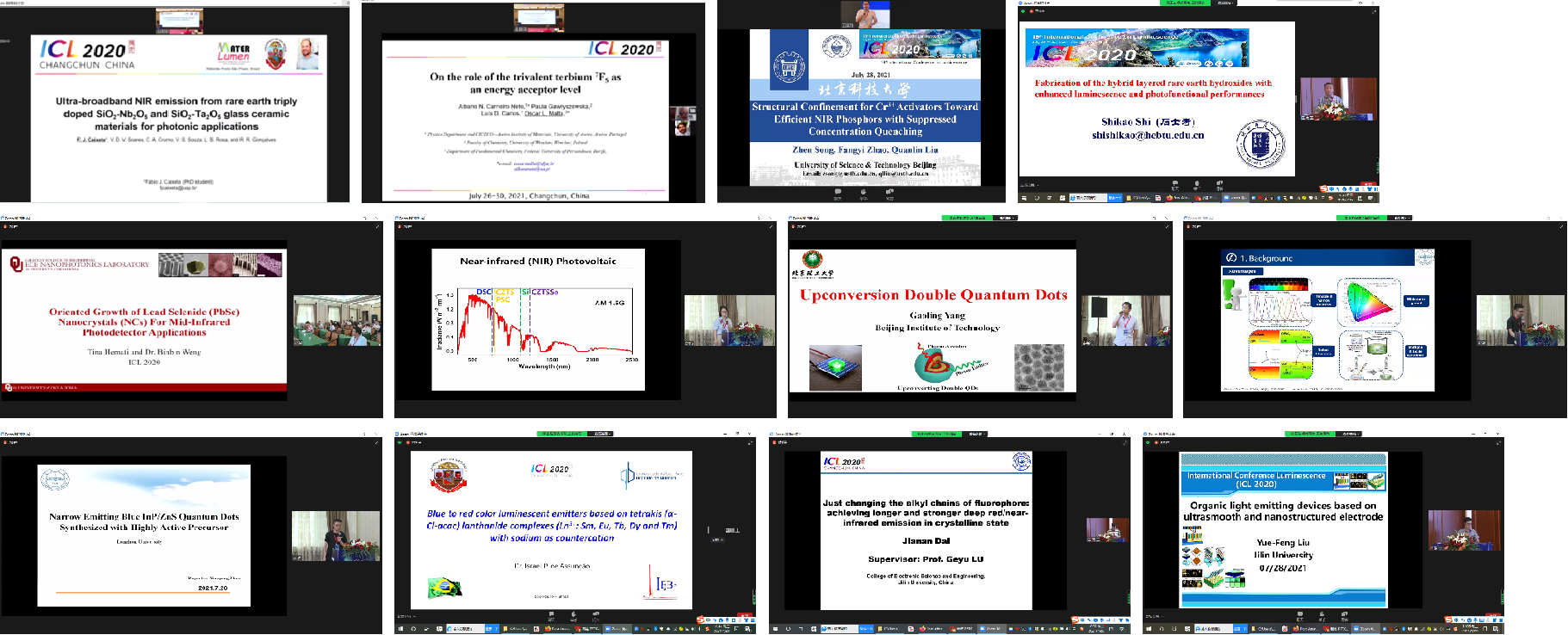The width and height of the screenshot is (1568, 635).
Task: Click Windows Start button below Yue-Feng Liu slide
Action: click(x=1150, y=629)
